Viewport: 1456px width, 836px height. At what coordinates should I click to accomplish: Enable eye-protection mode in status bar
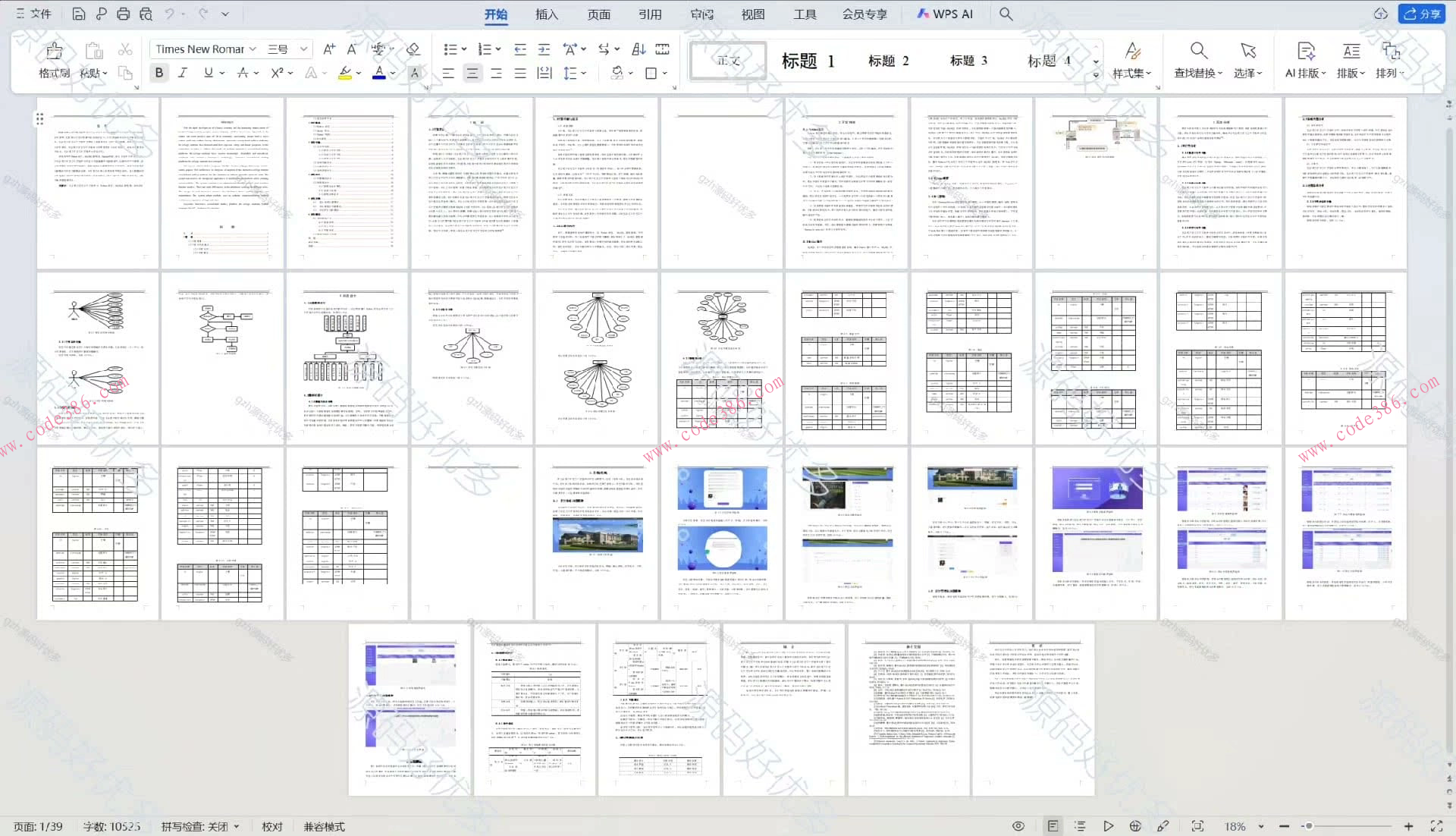(1018, 826)
